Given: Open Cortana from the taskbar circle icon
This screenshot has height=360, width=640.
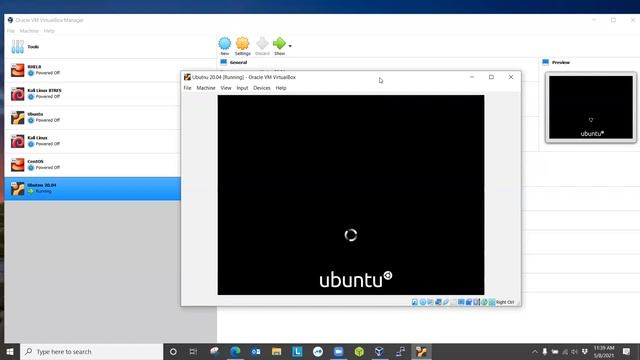Looking at the screenshot, I should click(173, 351).
